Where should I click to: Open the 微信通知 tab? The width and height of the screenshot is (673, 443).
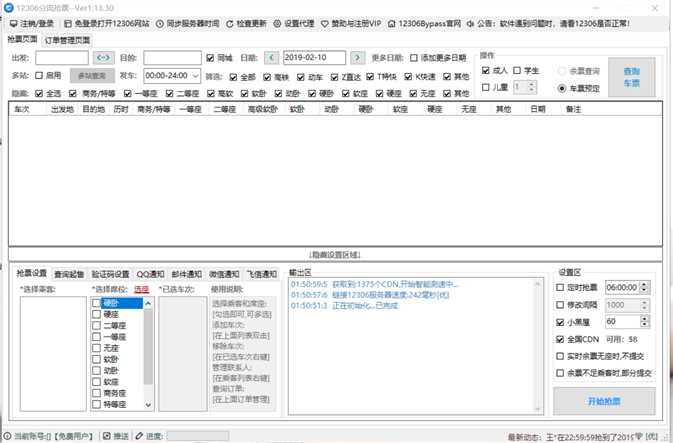(224, 274)
